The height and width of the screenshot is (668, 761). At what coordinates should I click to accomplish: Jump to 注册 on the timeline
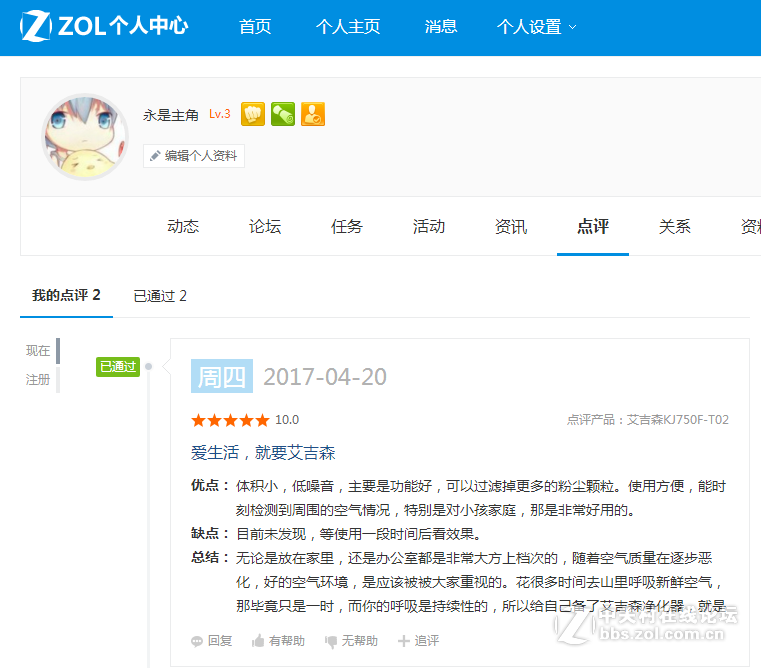(38, 379)
